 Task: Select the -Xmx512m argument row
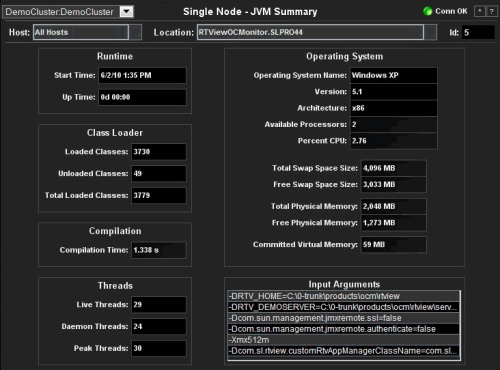(x=344, y=340)
